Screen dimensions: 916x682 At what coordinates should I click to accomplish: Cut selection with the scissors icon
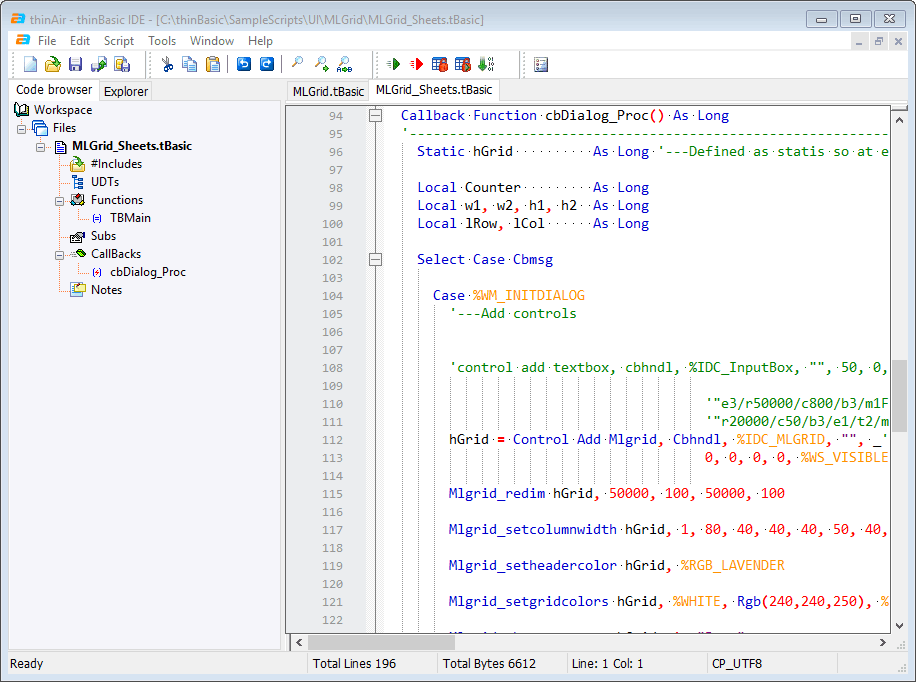(x=168, y=64)
